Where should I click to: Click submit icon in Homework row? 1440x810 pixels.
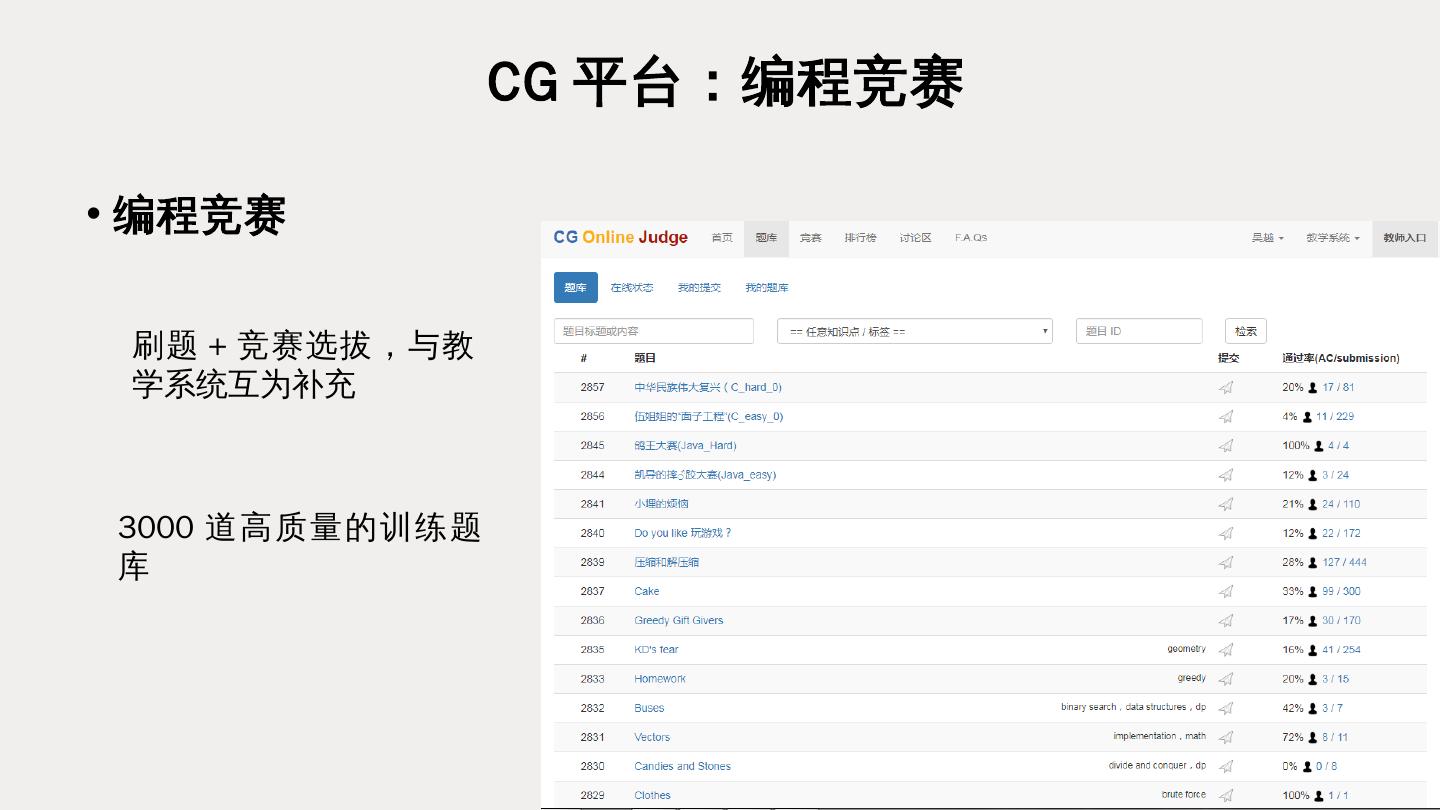[x=1226, y=679]
